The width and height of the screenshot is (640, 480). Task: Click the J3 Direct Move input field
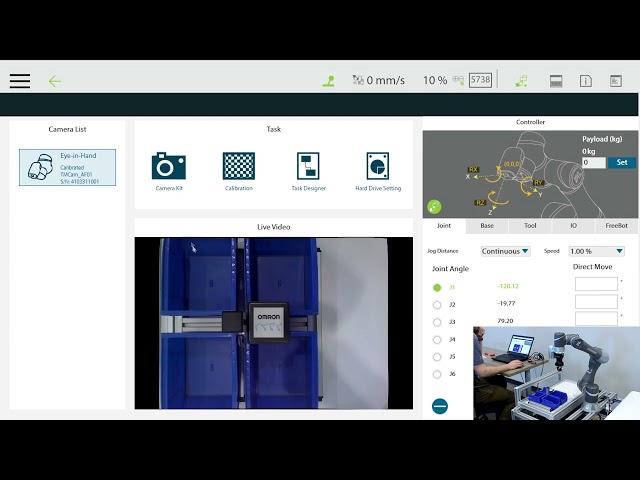point(596,319)
